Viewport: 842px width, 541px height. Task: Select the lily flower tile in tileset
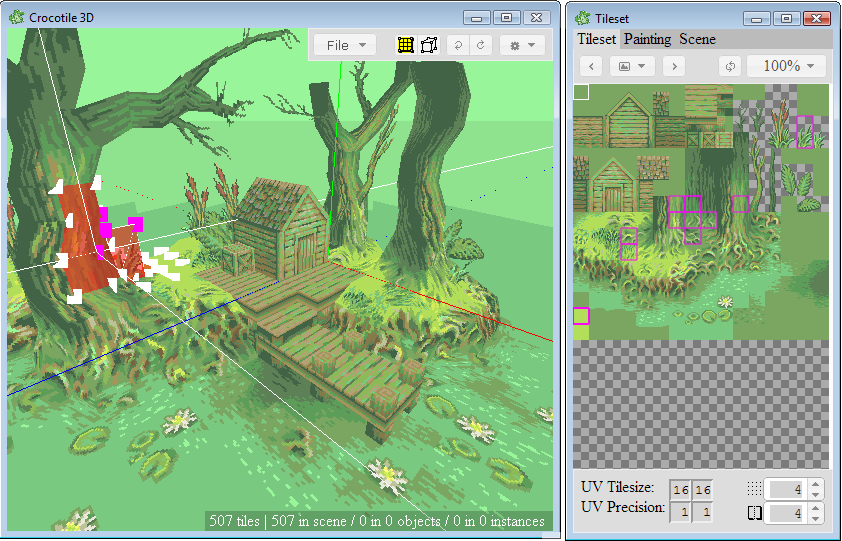725,301
